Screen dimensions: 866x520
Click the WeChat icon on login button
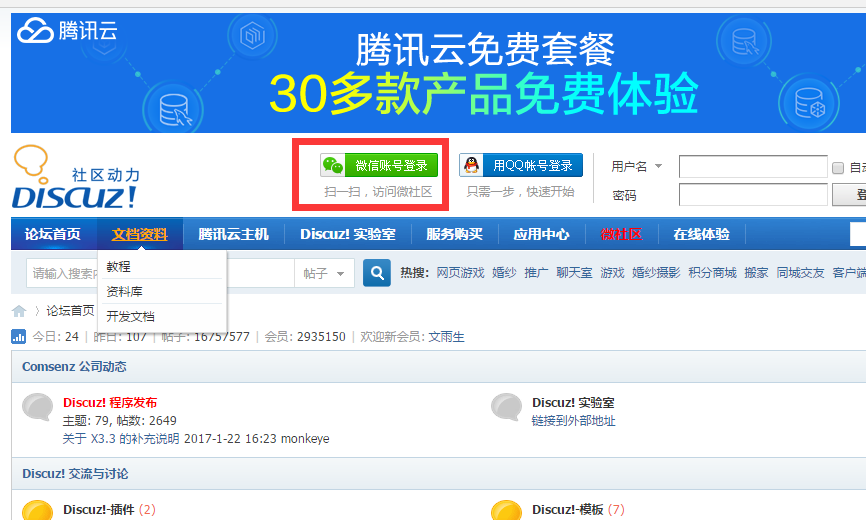point(333,165)
